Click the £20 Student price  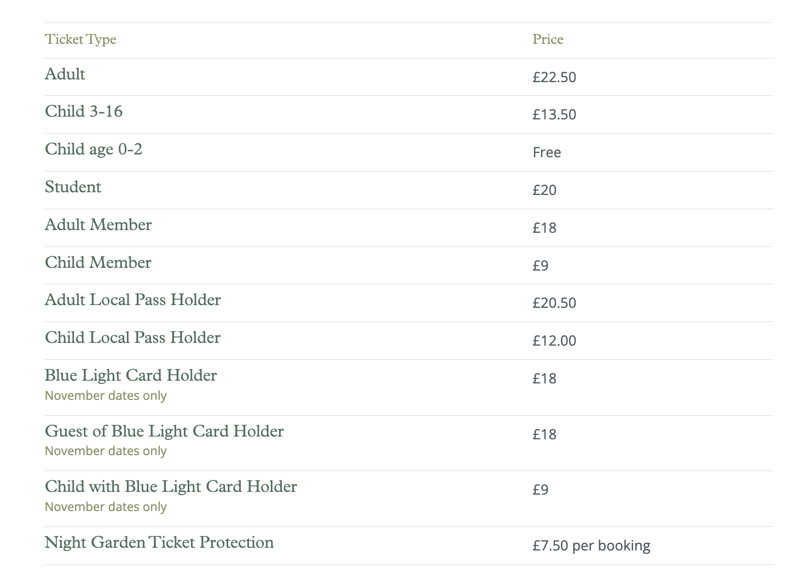pyautogui.click(x=544, y=190)
